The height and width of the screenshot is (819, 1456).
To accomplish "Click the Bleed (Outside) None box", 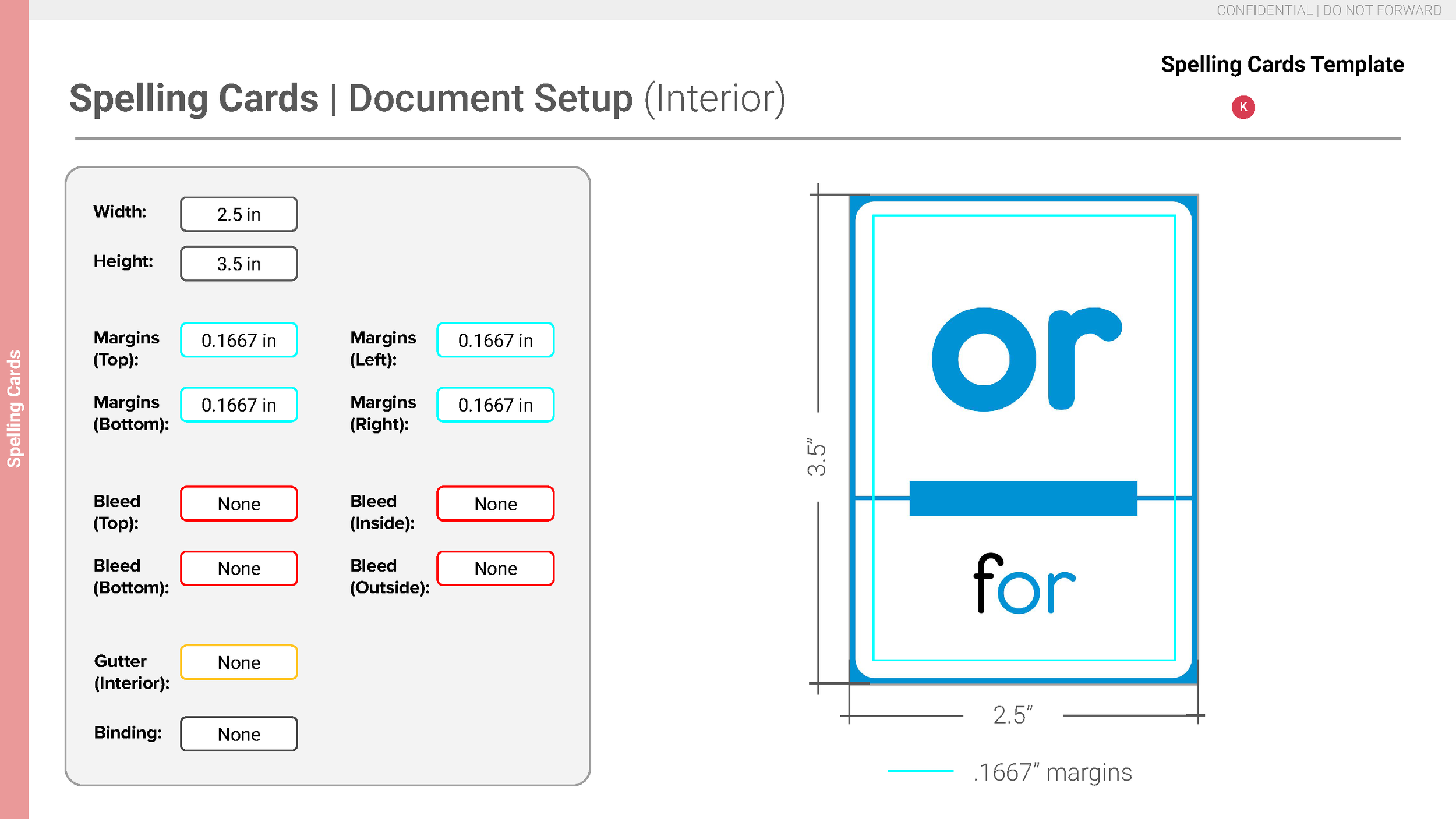I will (495, 568).
